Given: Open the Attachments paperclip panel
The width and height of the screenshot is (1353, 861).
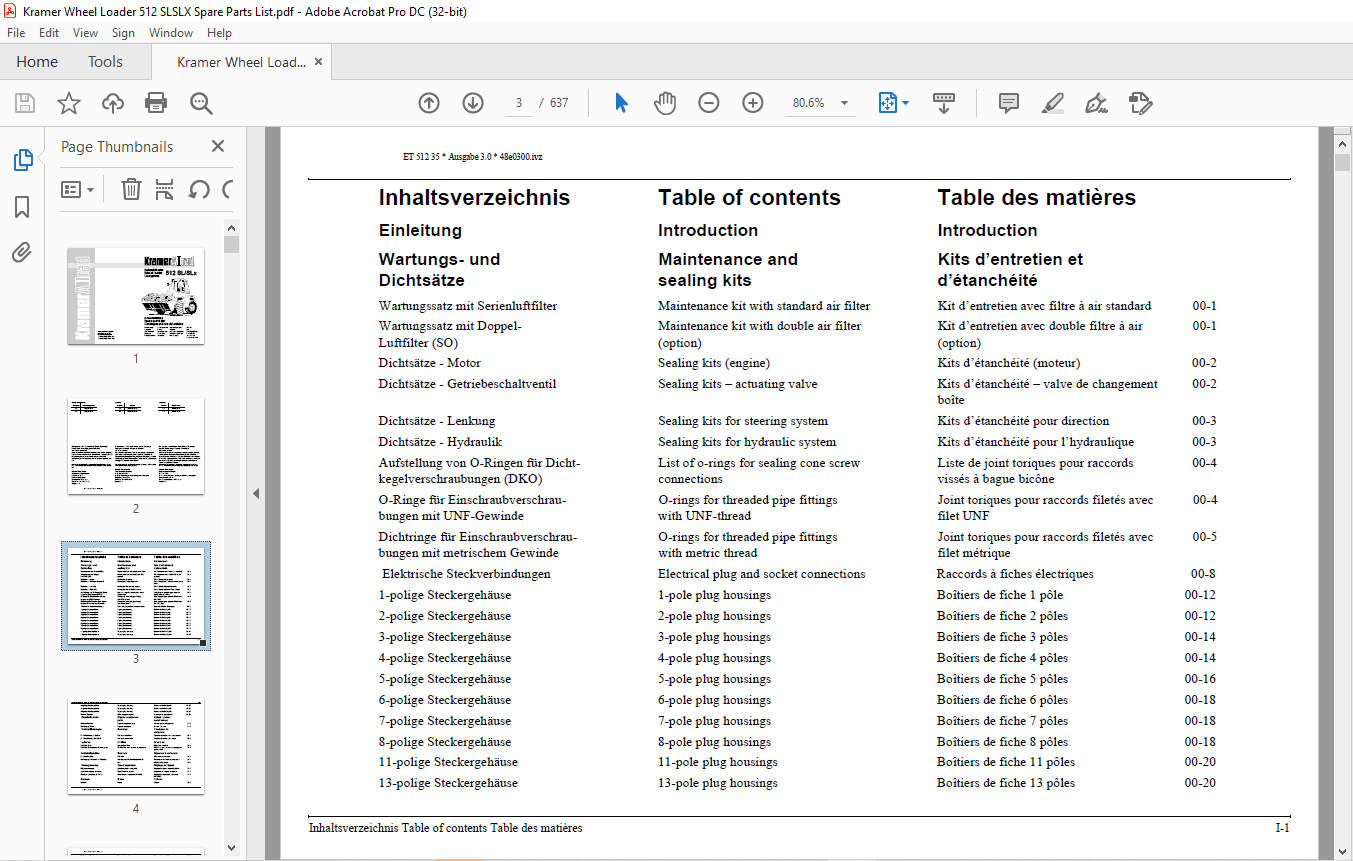Looking at the screenshot, I should 22,252.
